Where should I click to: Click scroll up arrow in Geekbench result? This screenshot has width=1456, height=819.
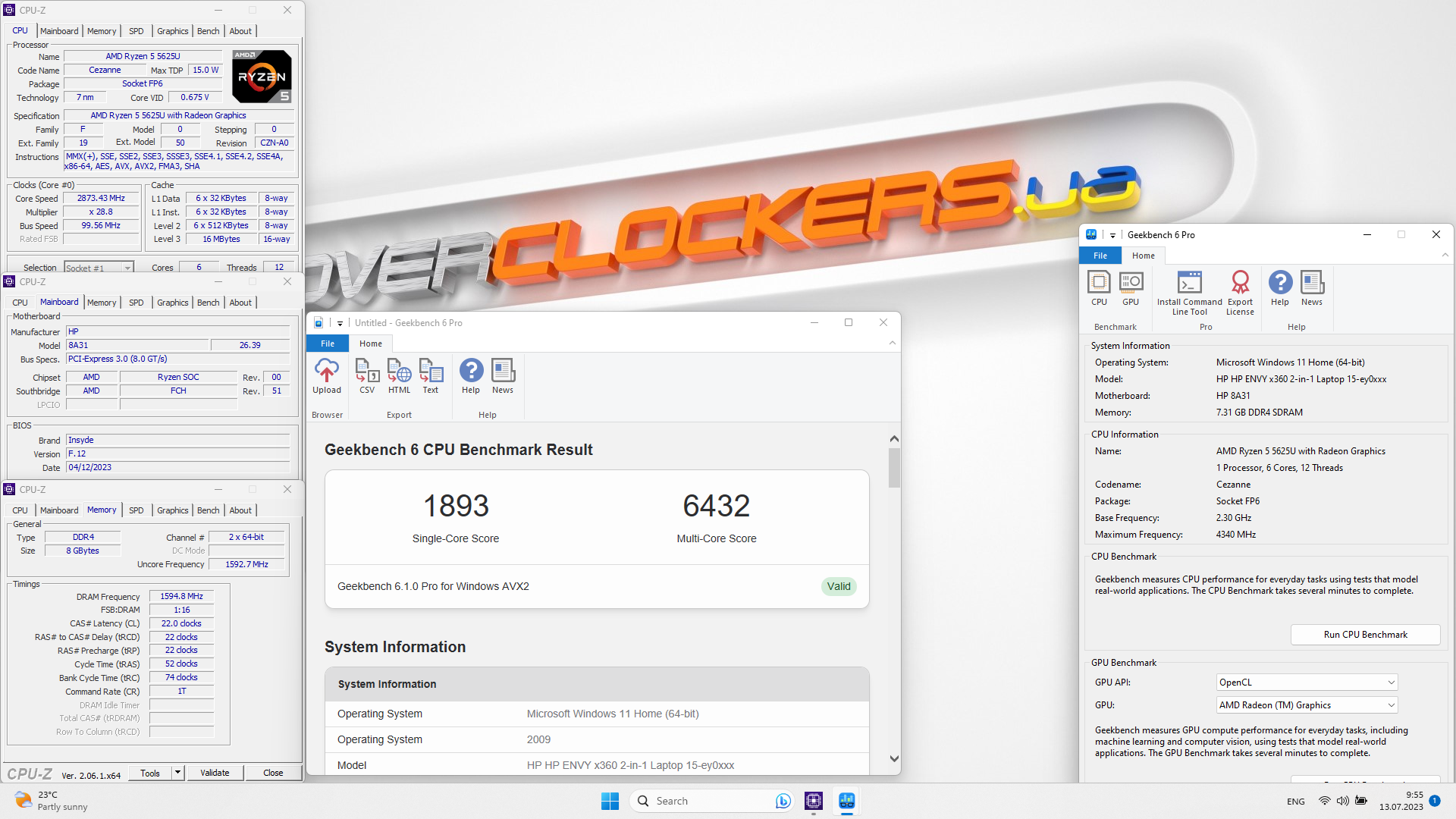894,439
